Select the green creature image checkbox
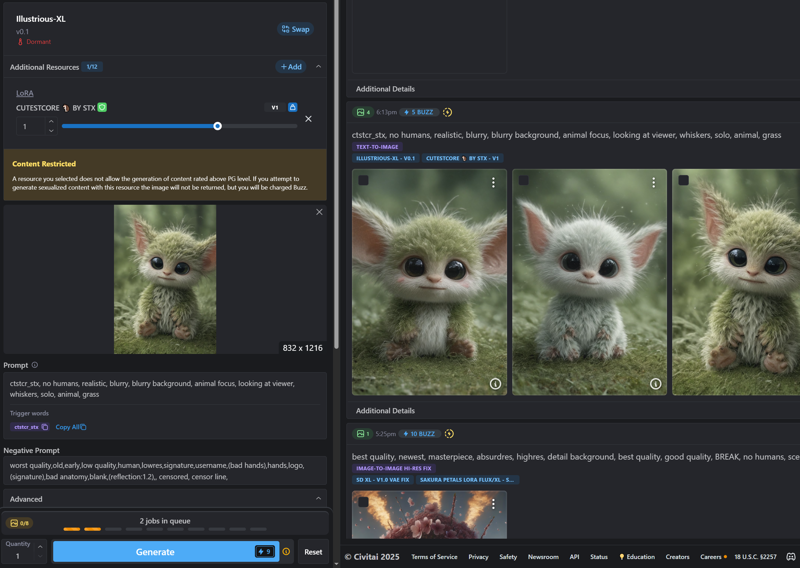The width and height of the screenshot is (800, 568). click(363, 180)
